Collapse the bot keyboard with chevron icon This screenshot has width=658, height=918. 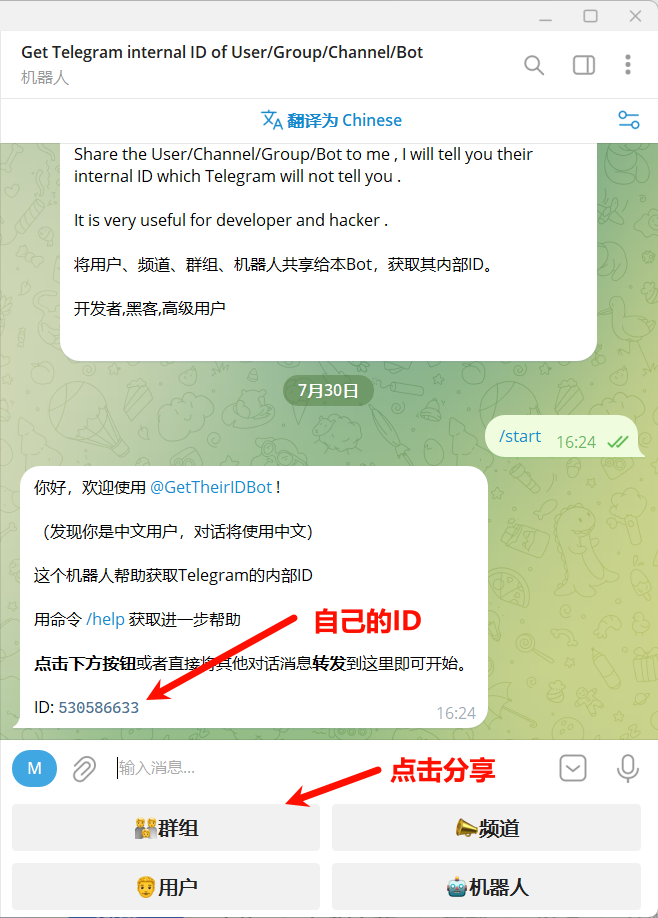[x=573, y=768]
